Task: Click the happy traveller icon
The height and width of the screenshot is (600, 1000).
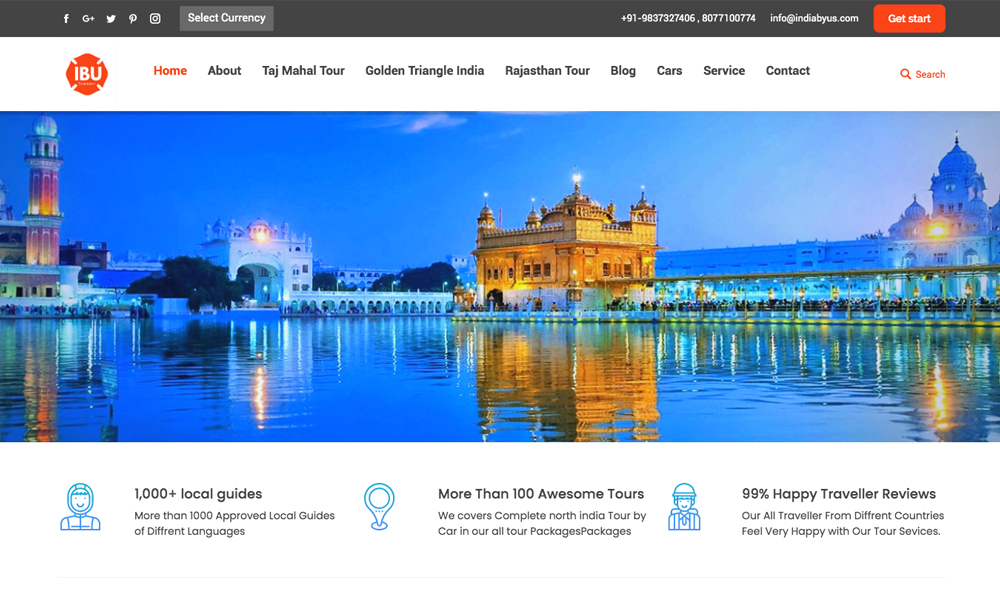Action: (x=684, y=507)
